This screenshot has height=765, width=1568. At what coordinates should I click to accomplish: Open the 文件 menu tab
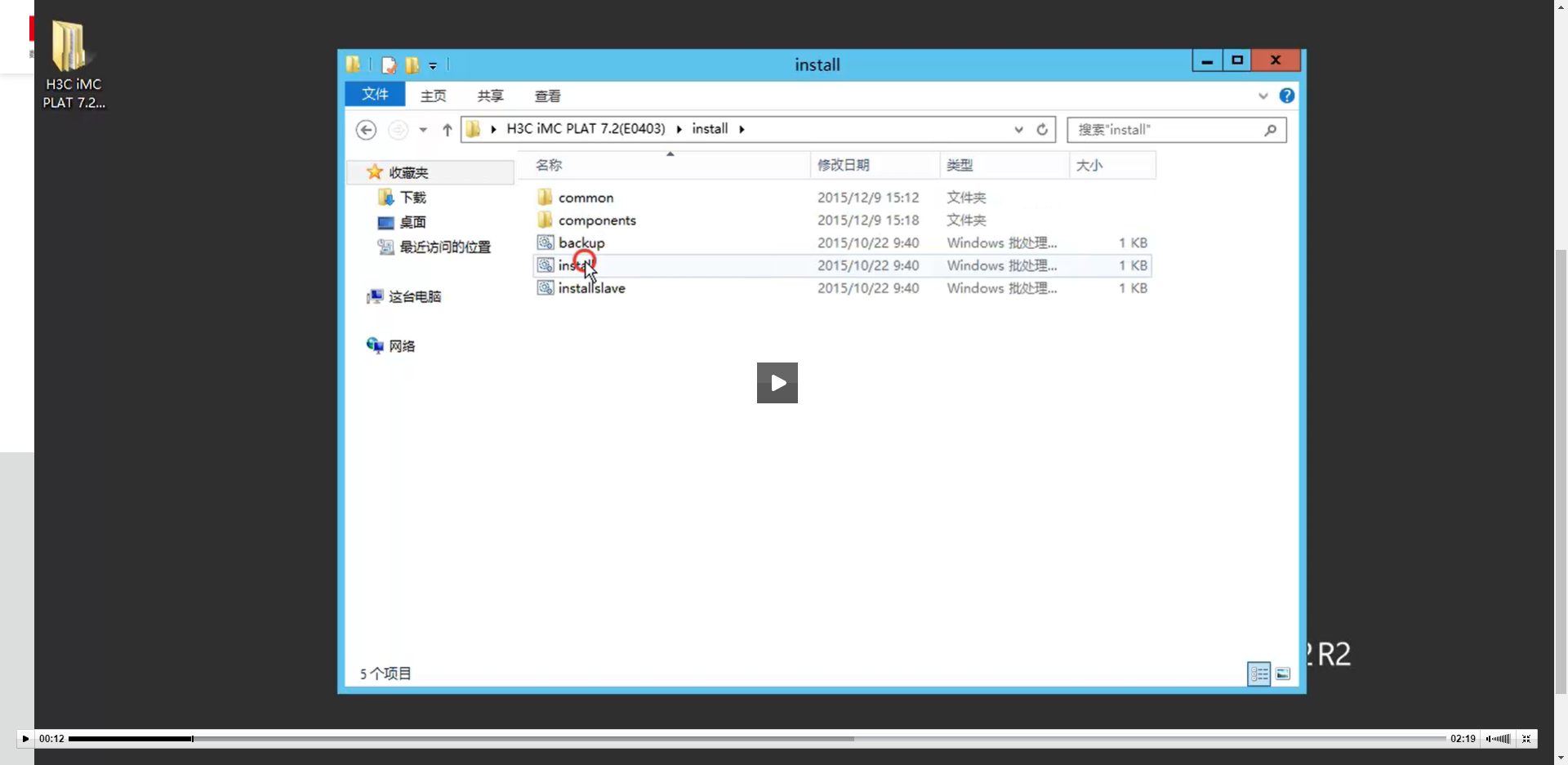point(375,95)
